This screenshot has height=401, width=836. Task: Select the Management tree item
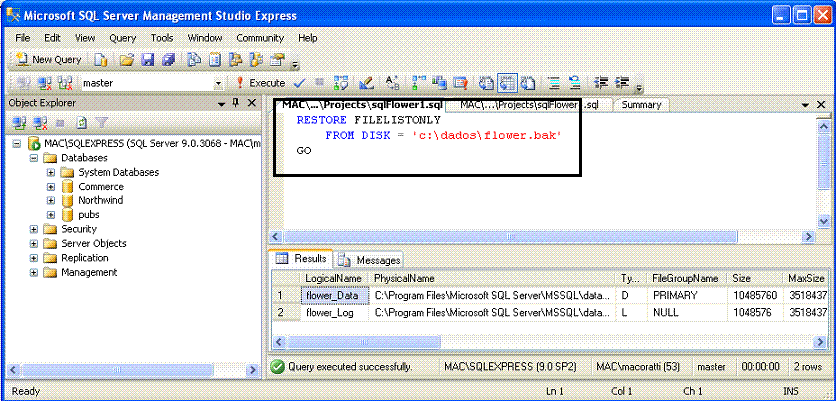pos(89,272)
